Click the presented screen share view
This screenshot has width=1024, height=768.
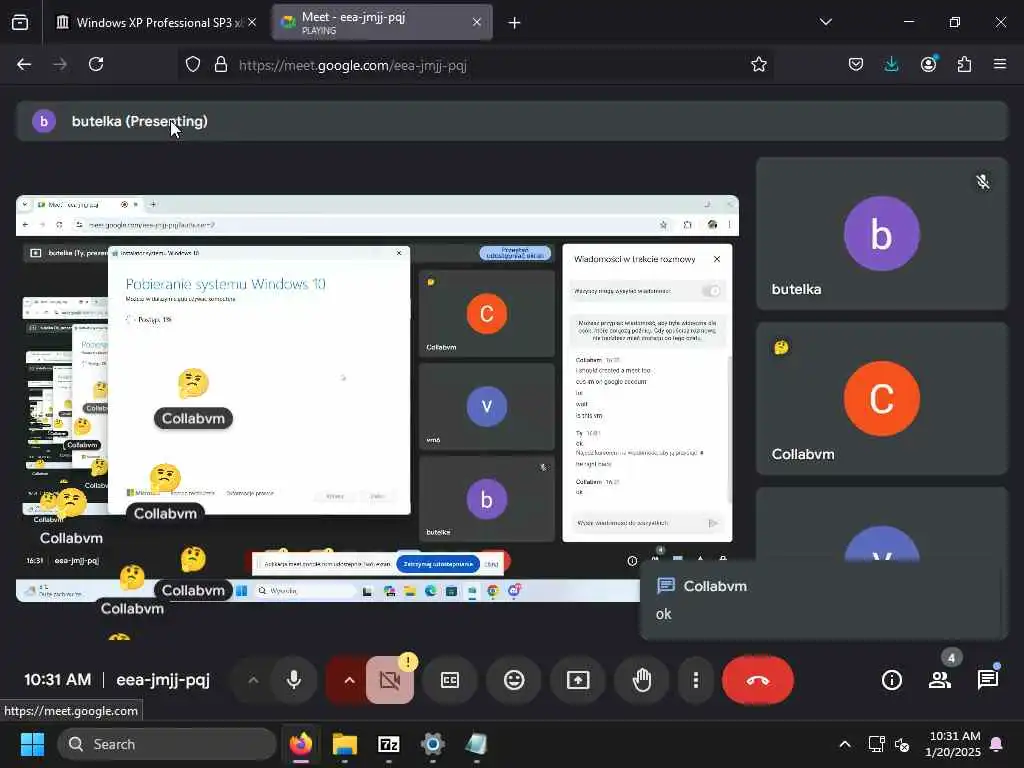pyautogui.click(x=377, y=398)
